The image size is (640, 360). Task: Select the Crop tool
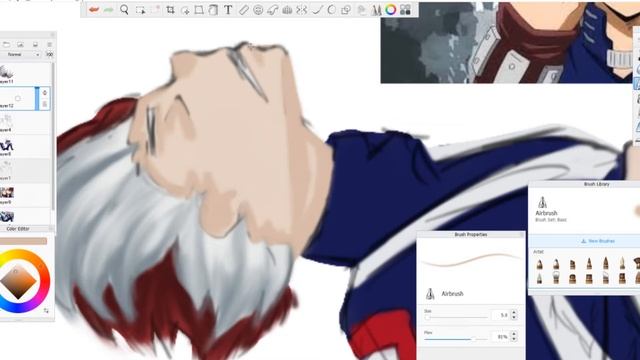tap(170, 10)
